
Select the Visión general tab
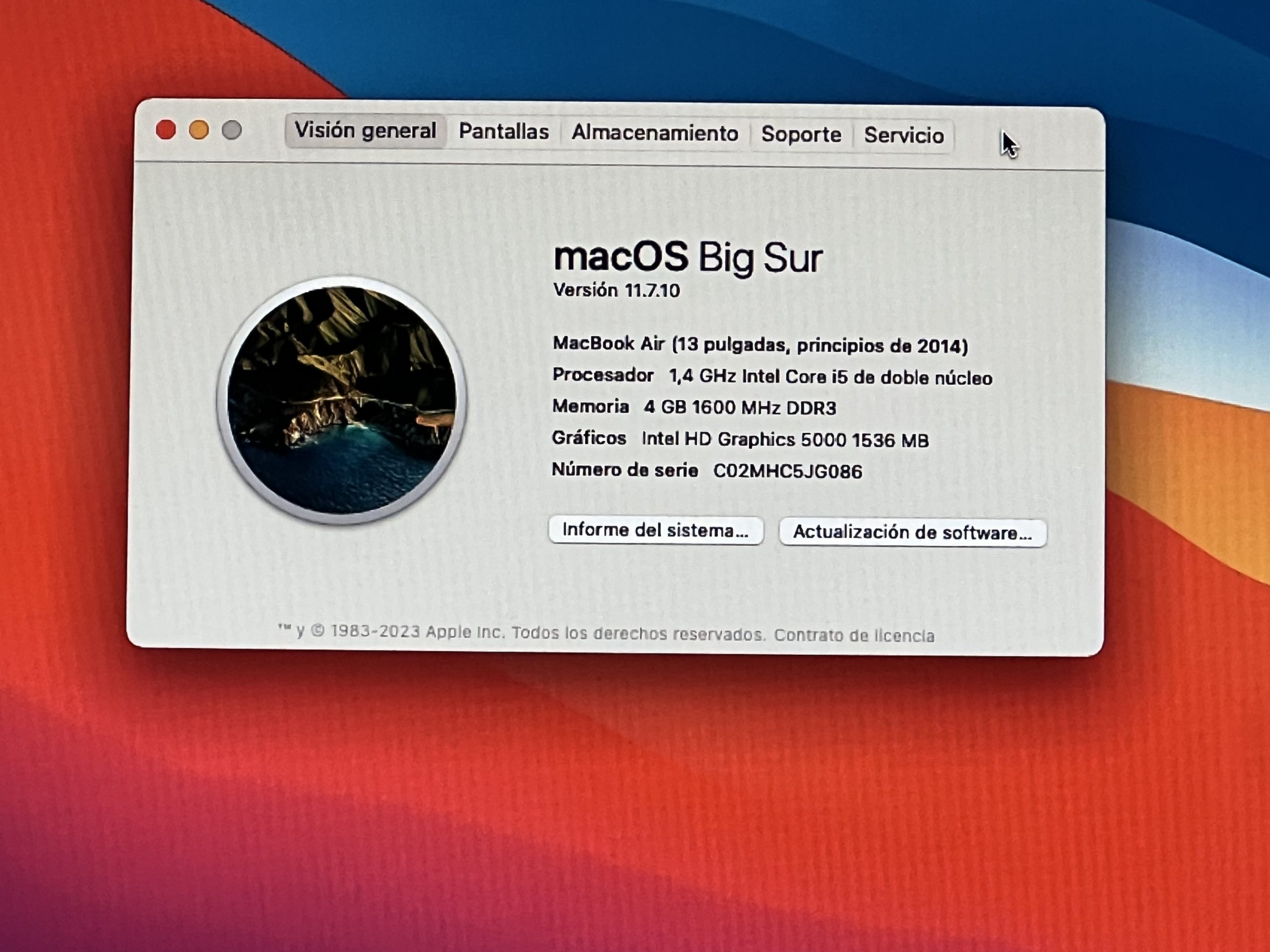click(365, 131)
